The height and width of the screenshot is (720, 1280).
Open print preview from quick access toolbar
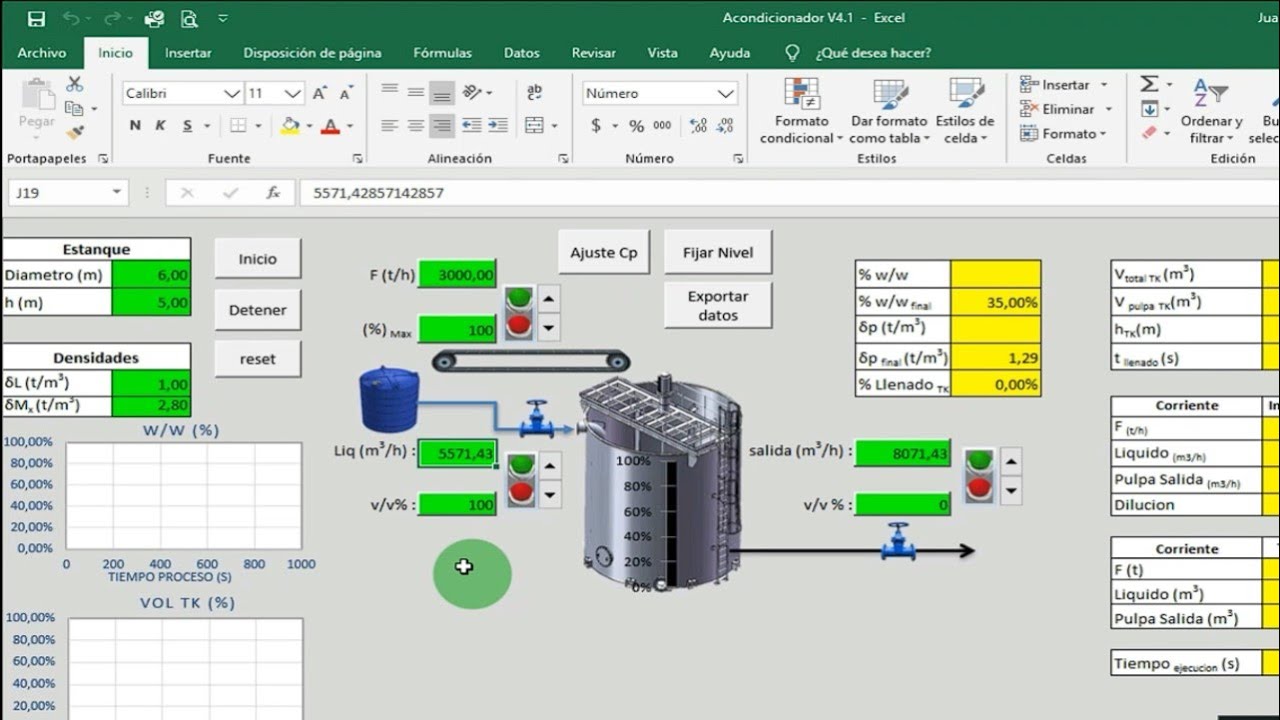tap(189, 18)
